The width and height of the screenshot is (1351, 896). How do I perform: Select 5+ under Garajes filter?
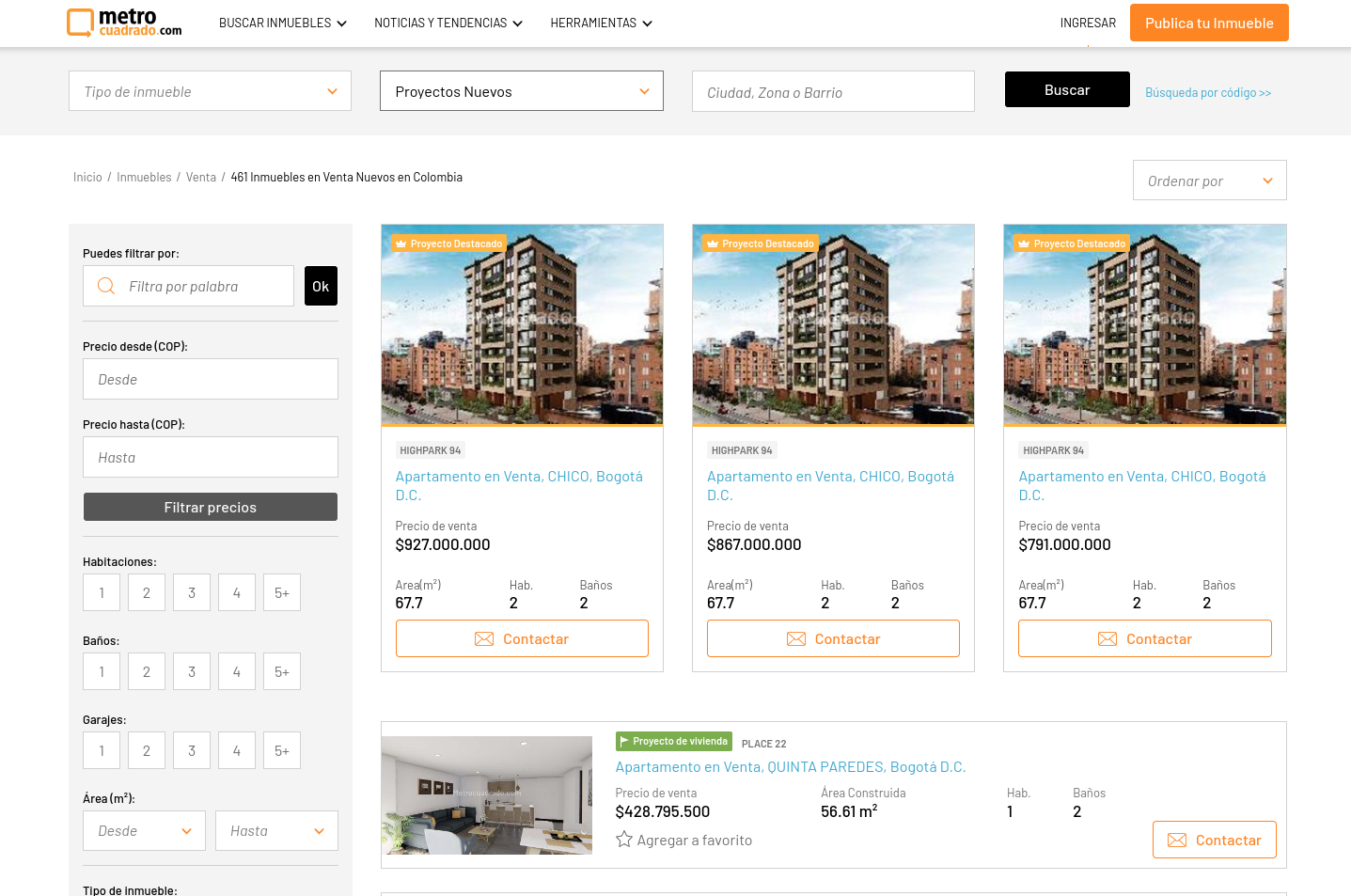tap(282, 751)
